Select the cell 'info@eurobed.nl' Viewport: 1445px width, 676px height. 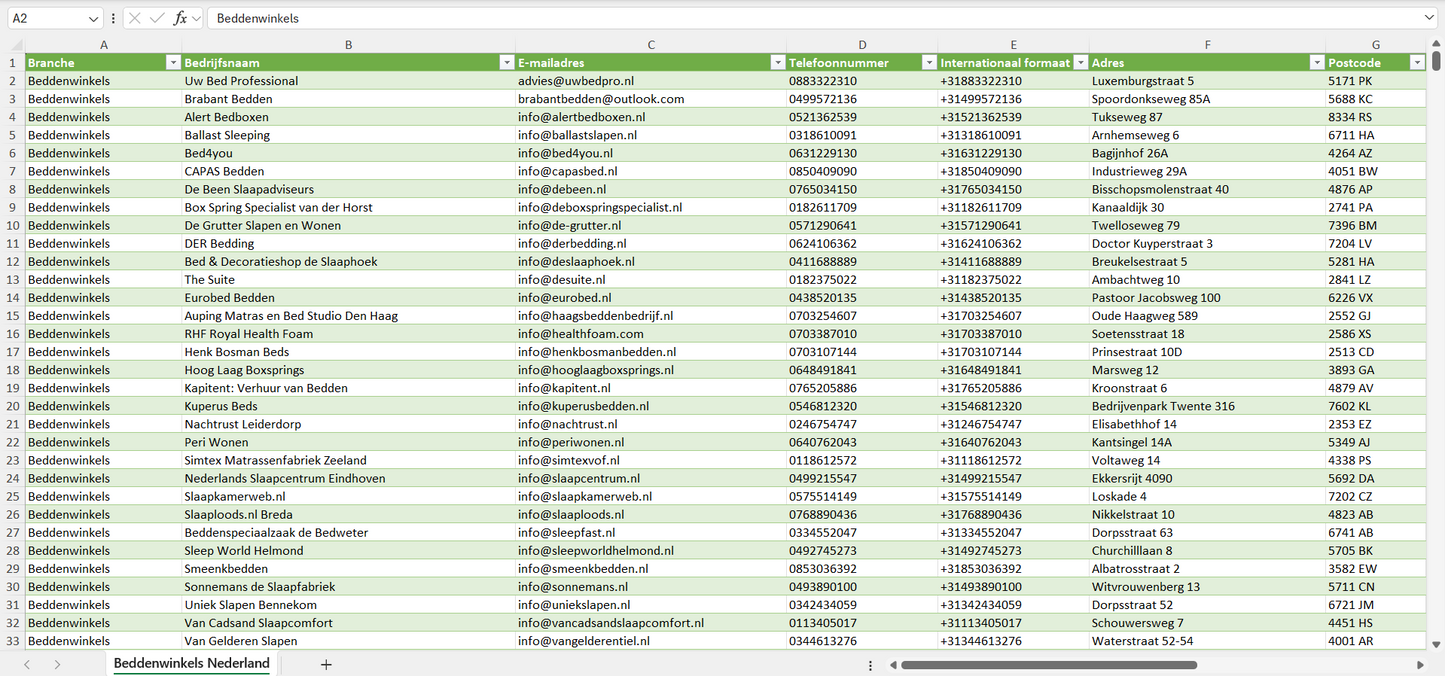click(651, 298)
